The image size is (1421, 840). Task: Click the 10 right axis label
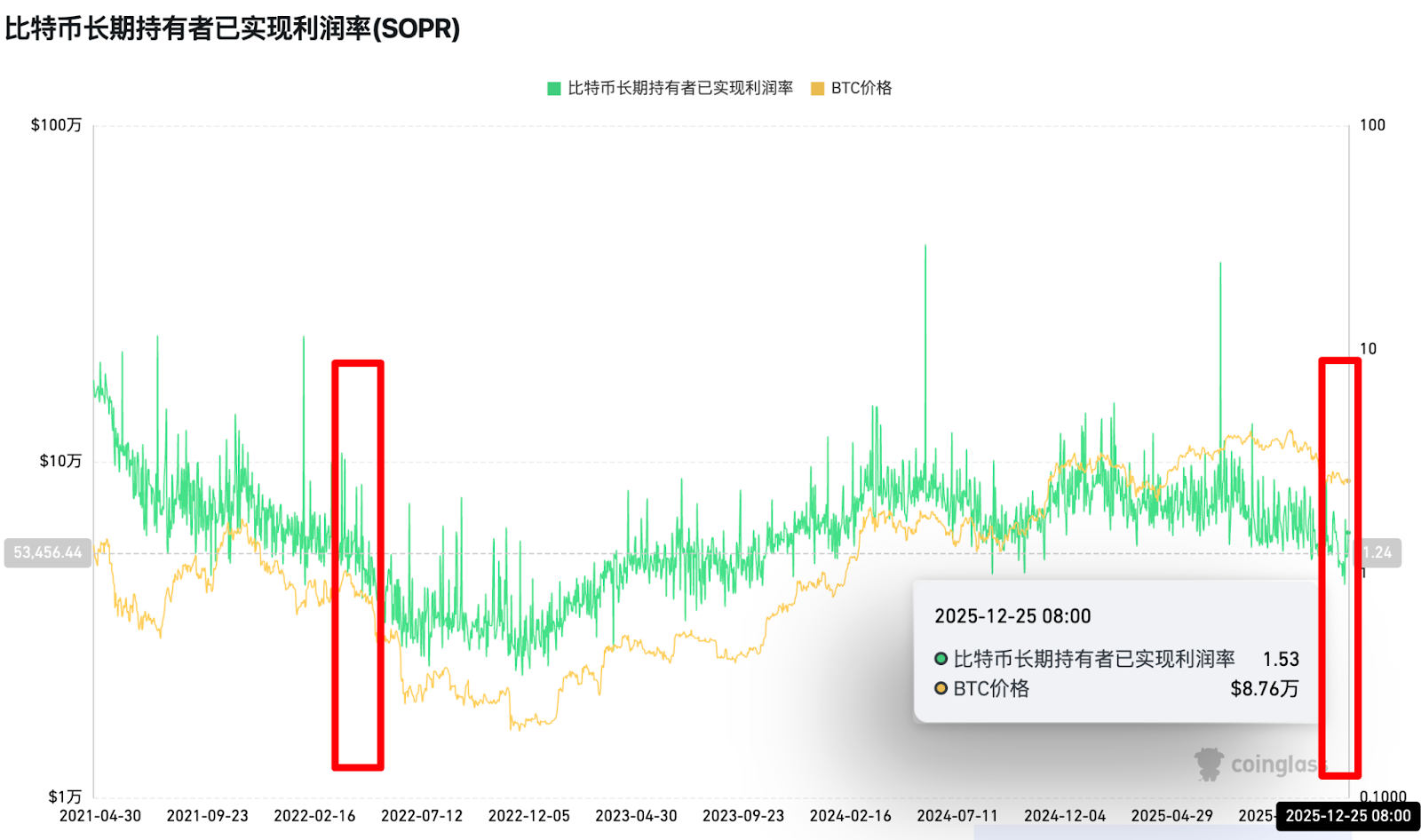pyautogui.click(x=1368, y=349)
